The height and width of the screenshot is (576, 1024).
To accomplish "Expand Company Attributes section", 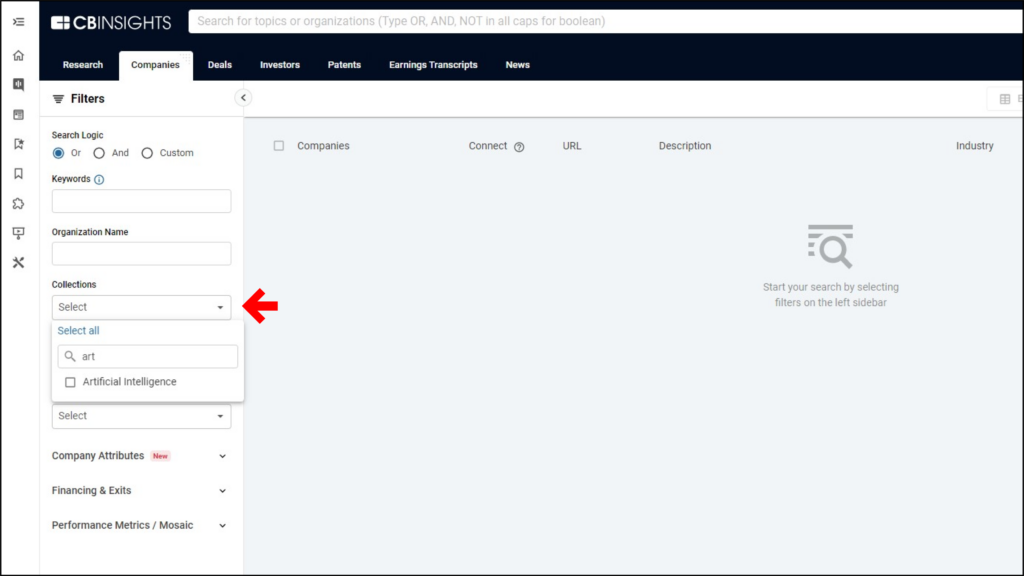I will tap(139, 456).
